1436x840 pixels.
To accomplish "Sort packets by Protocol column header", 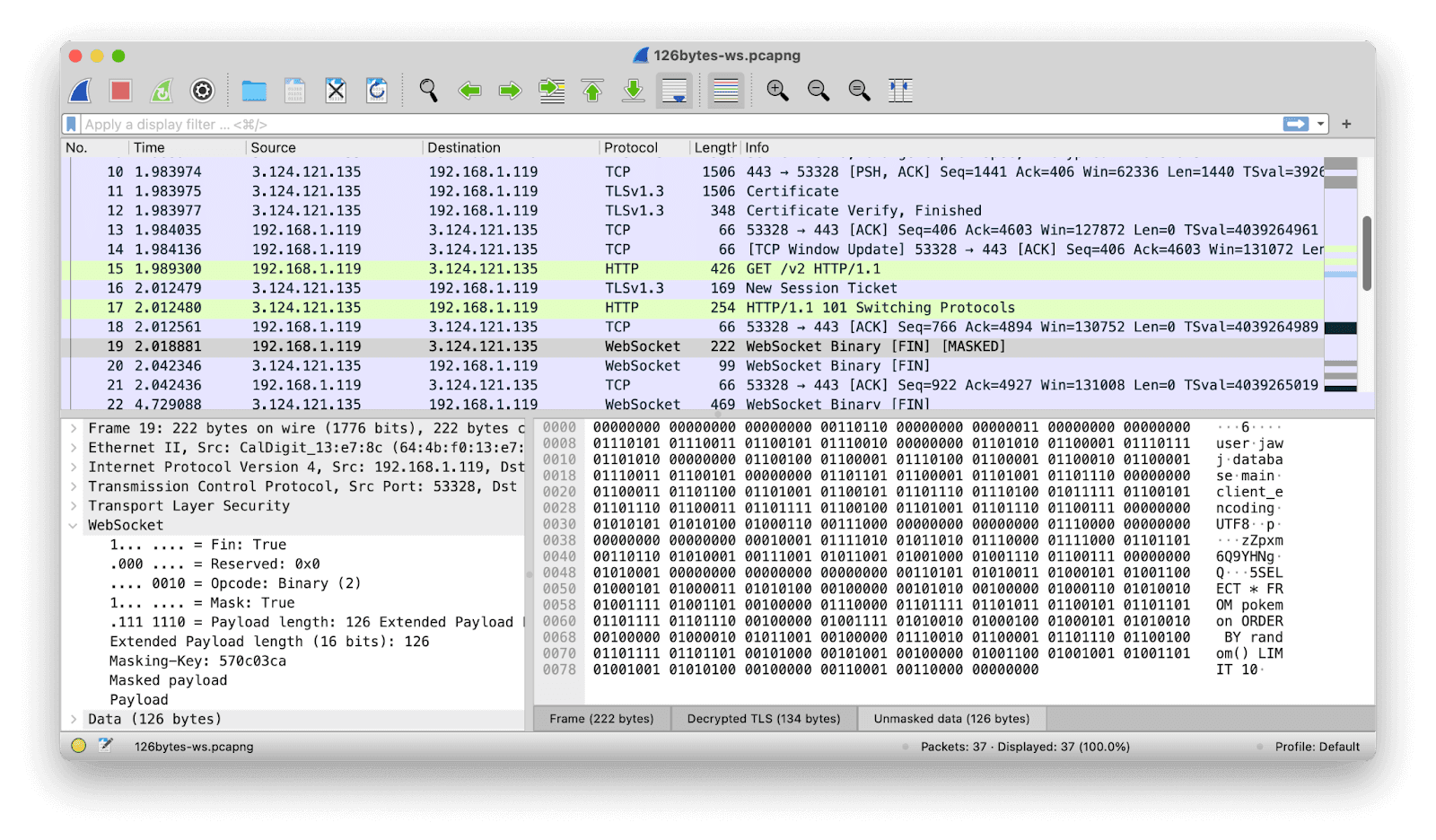I will pyautogui.click(x=631, y=148).
